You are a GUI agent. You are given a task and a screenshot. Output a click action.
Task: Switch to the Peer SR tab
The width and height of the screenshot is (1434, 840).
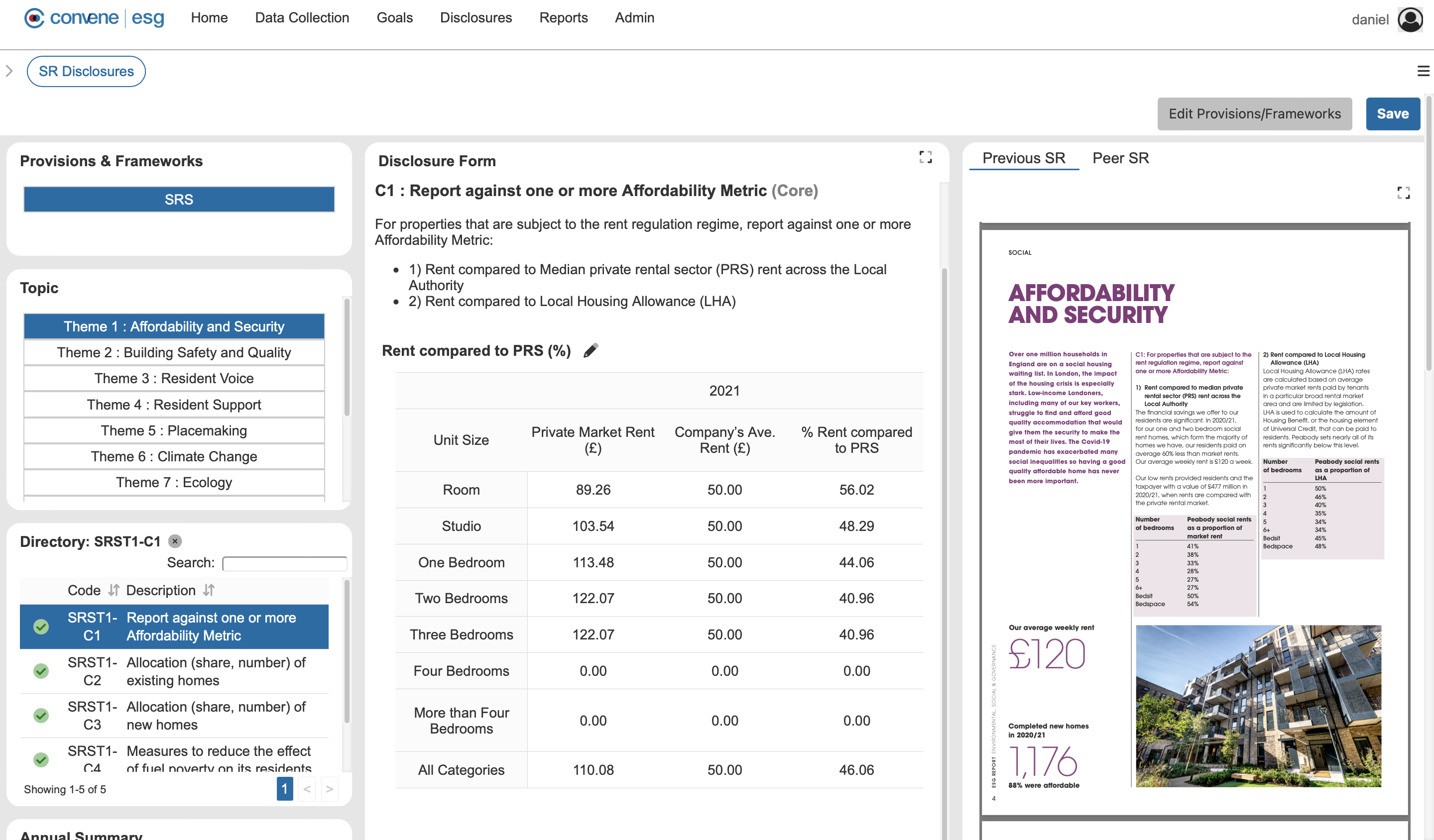tap(1120, 158)
